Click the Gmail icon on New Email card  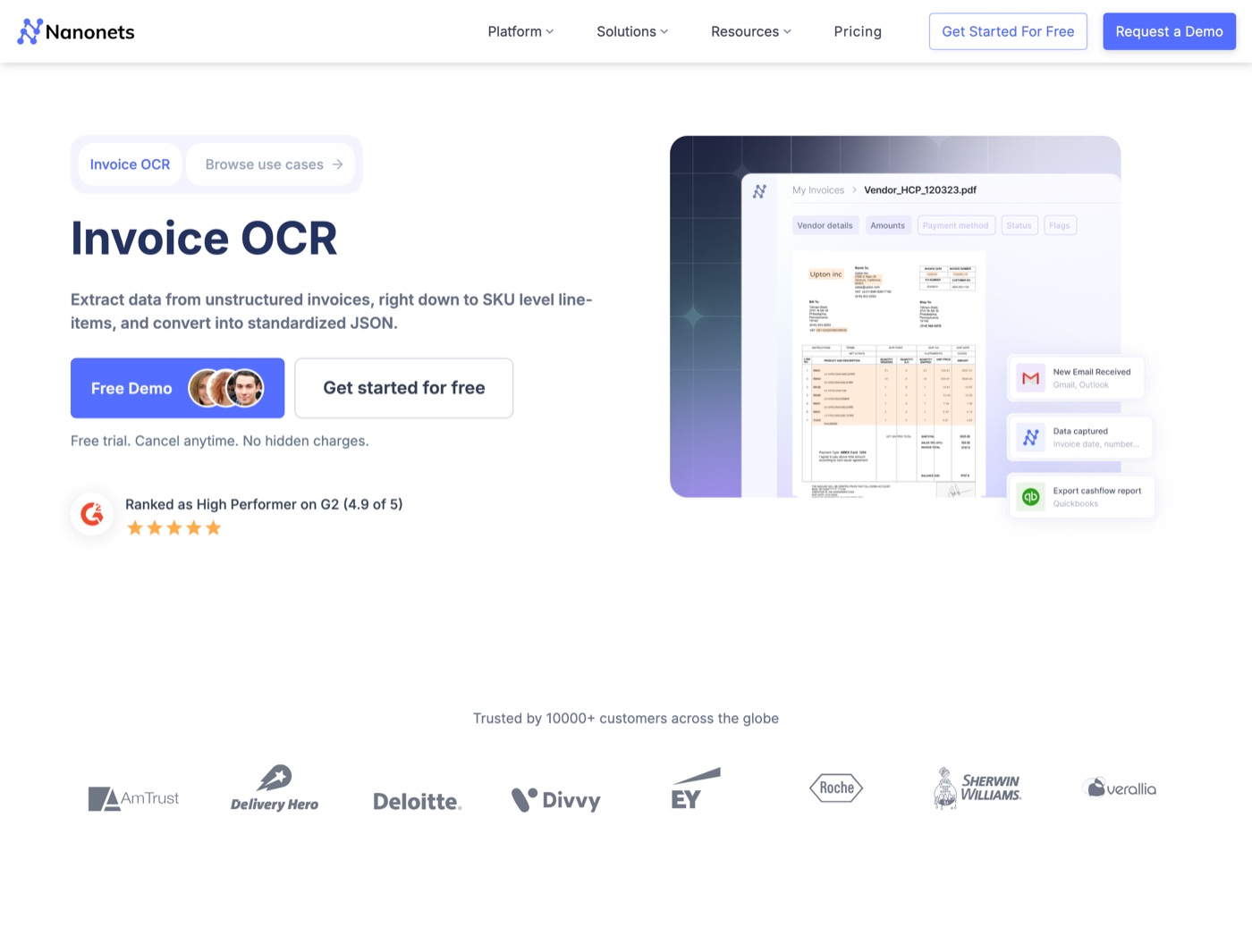click(x=1030, y=378)
